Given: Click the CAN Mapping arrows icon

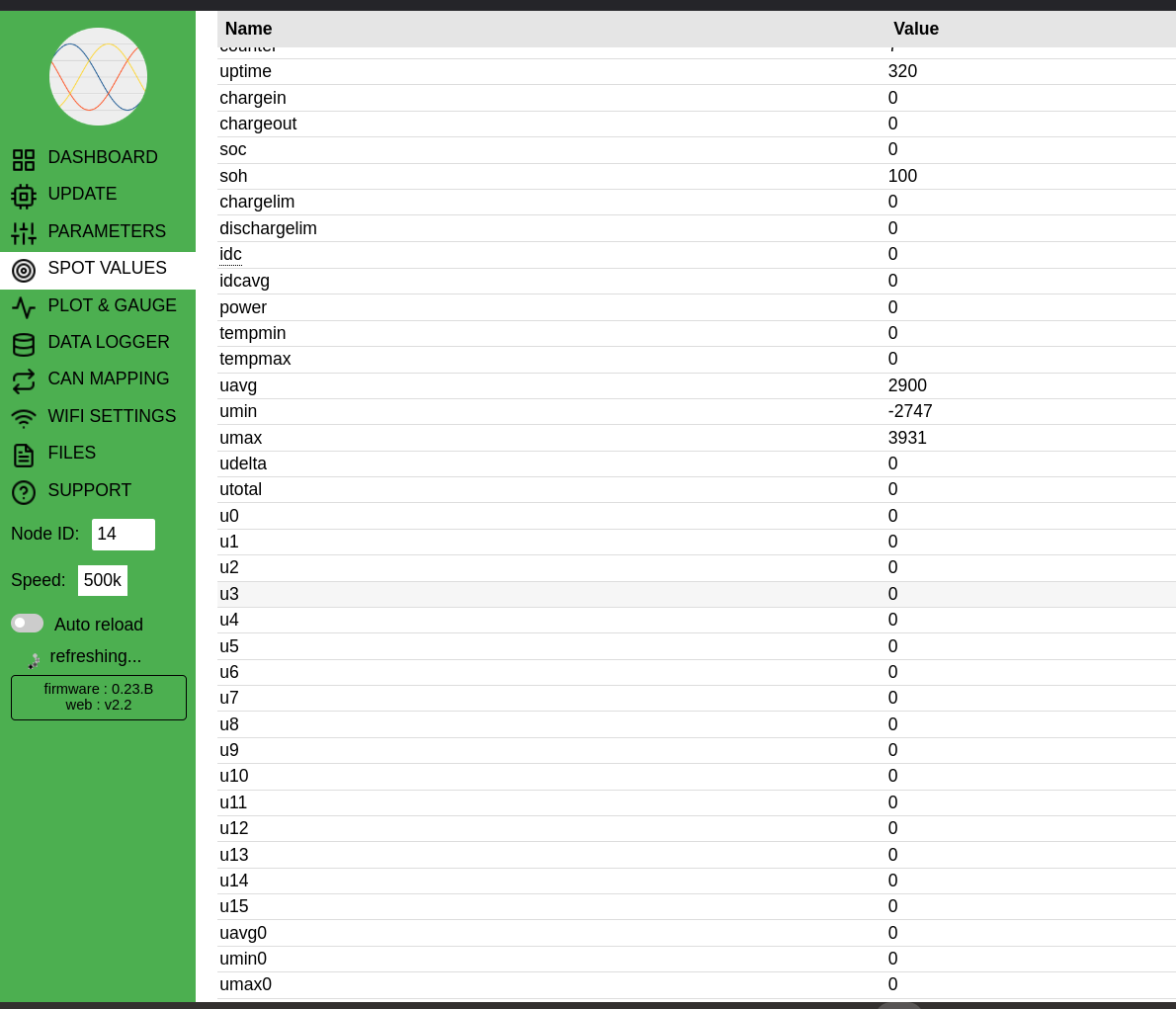Looking at the screenshot, I should (x=24, y=381).
